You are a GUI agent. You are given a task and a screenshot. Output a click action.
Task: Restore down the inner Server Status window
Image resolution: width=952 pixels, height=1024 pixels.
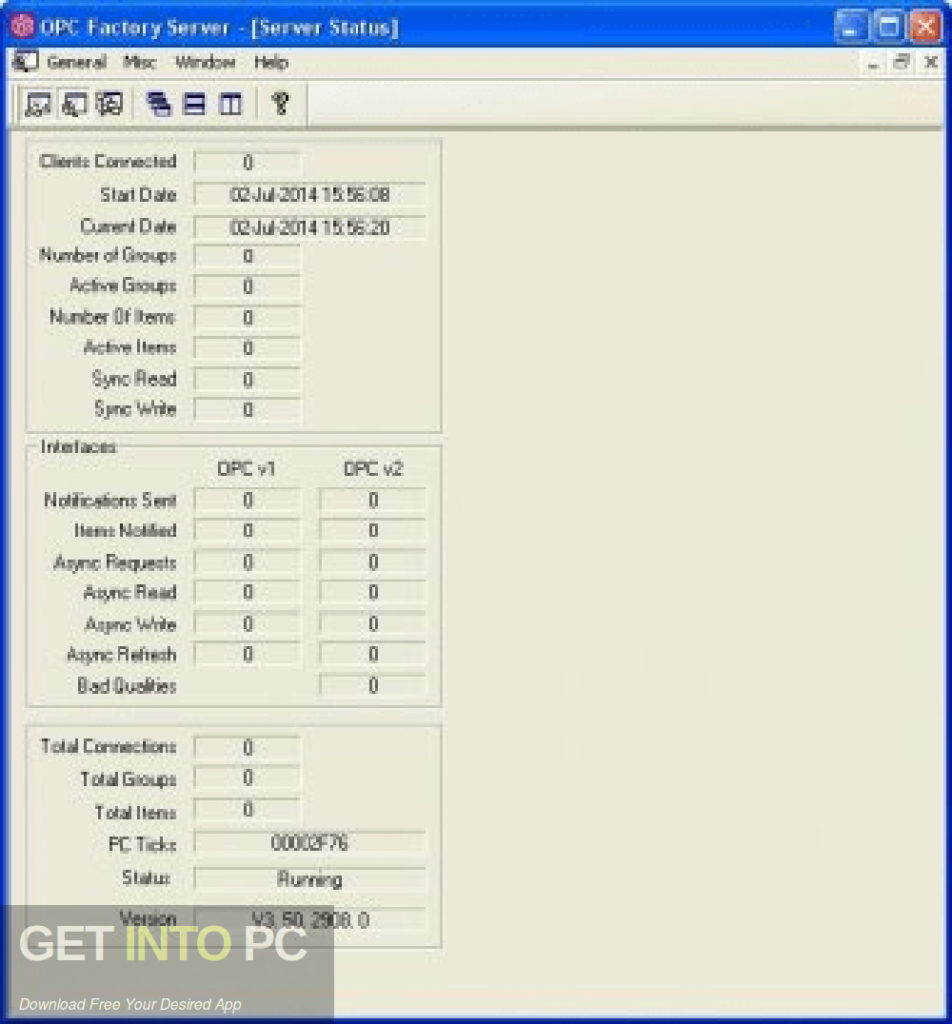pyautogui.click(x=902, y=63)
